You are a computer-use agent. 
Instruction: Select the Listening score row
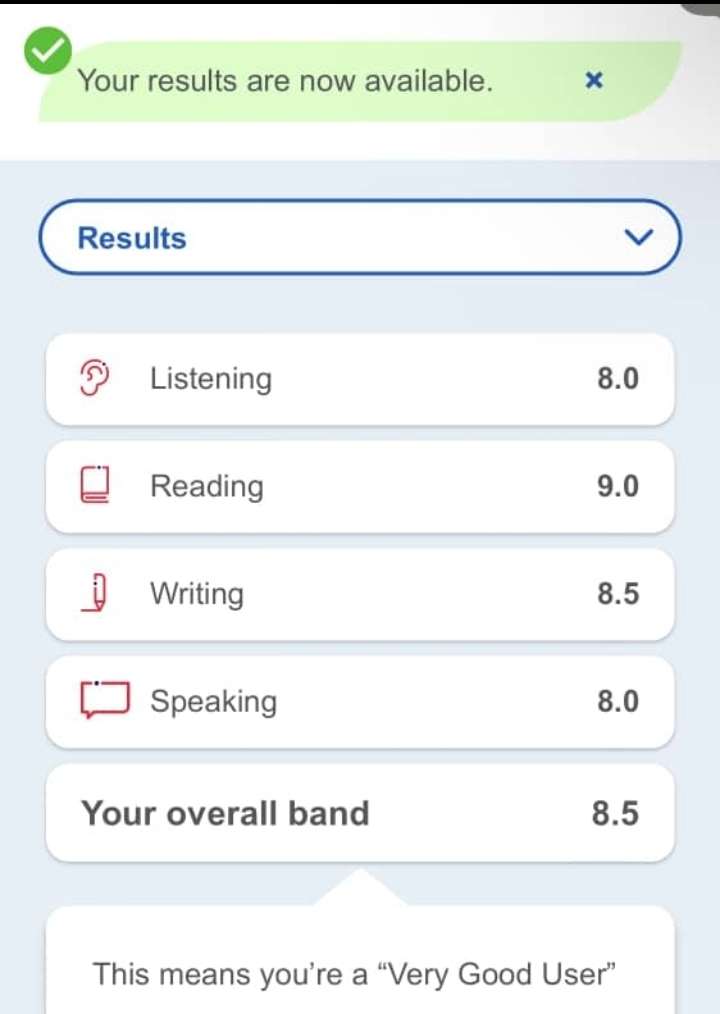tap(360, 379)
